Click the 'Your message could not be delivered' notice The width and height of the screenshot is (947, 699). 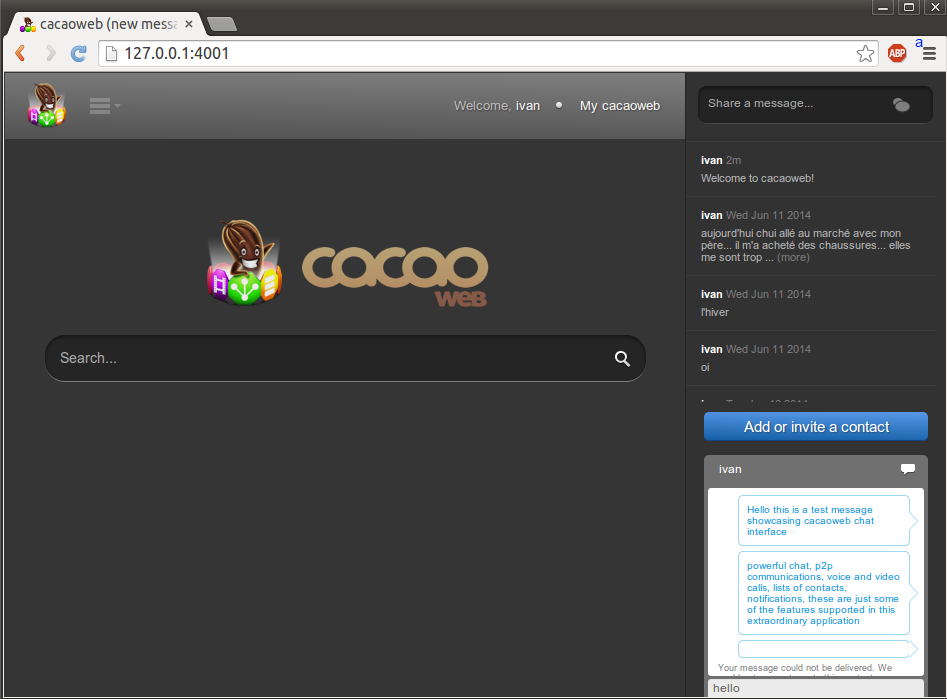pyautogui.click(x=805, y=668)
